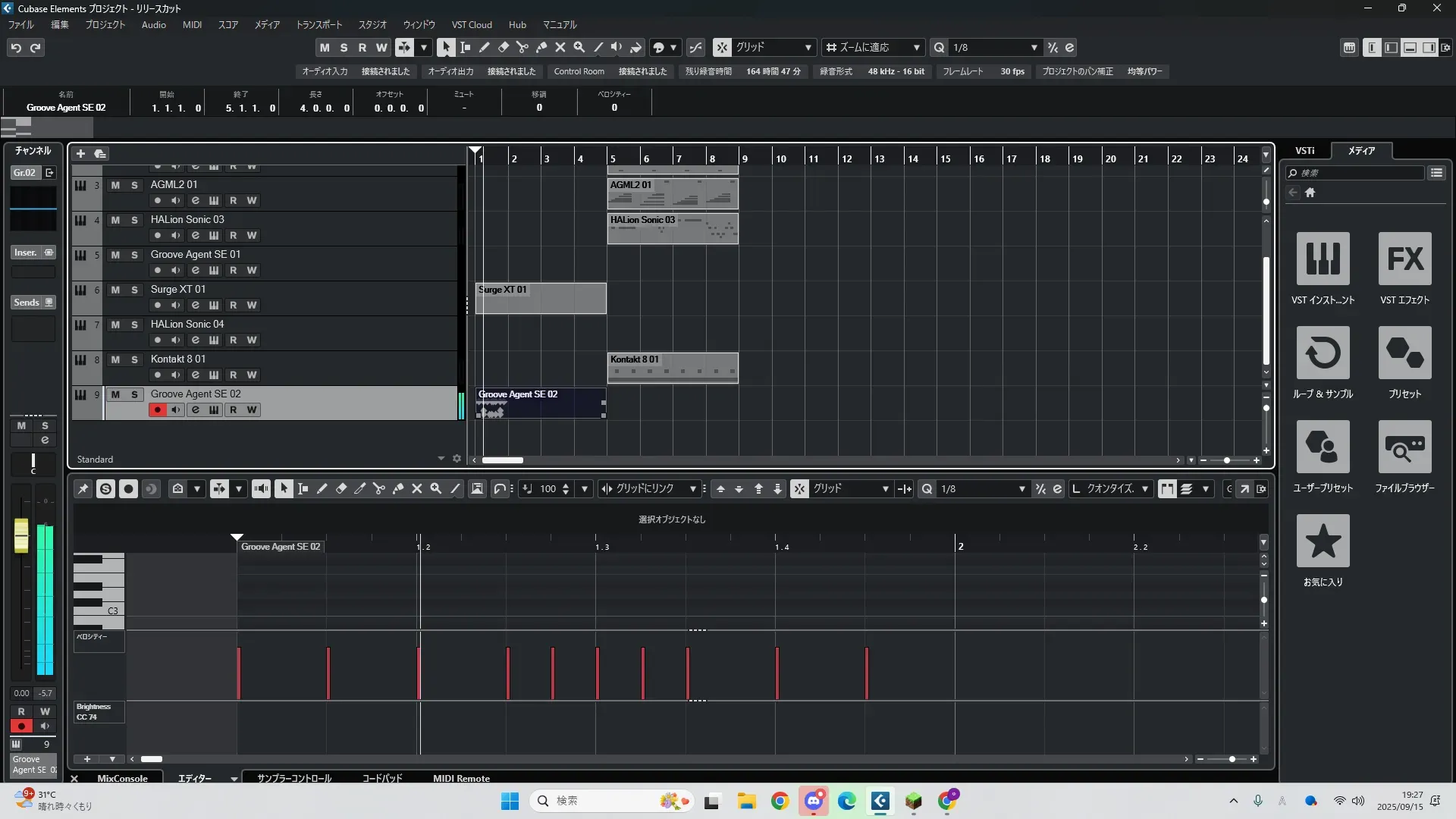Mute the Kontakt 8 01 track

115,359
